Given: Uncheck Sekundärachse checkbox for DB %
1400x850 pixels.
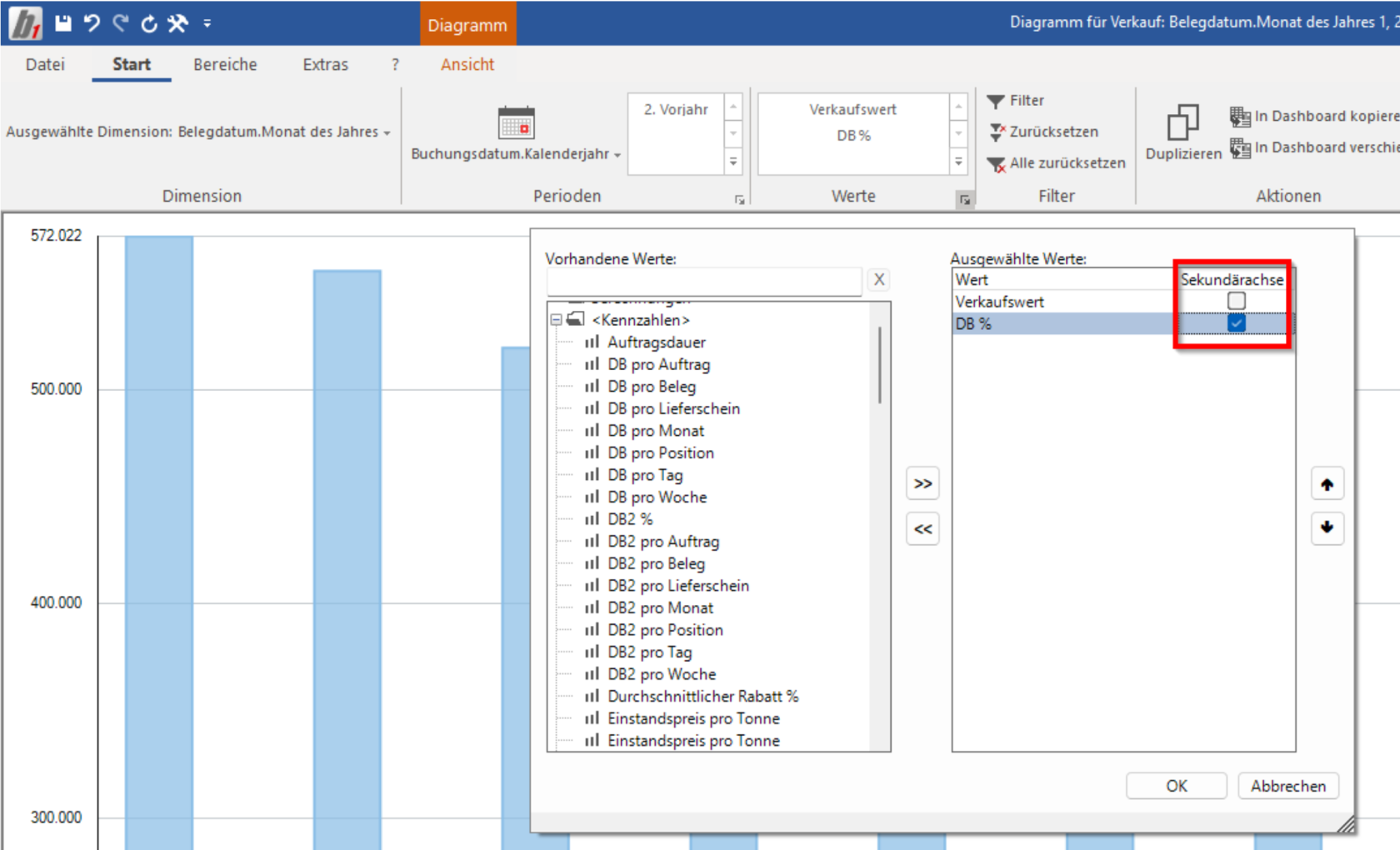Looking at the screenshot, I should (x=1237, y=323).
